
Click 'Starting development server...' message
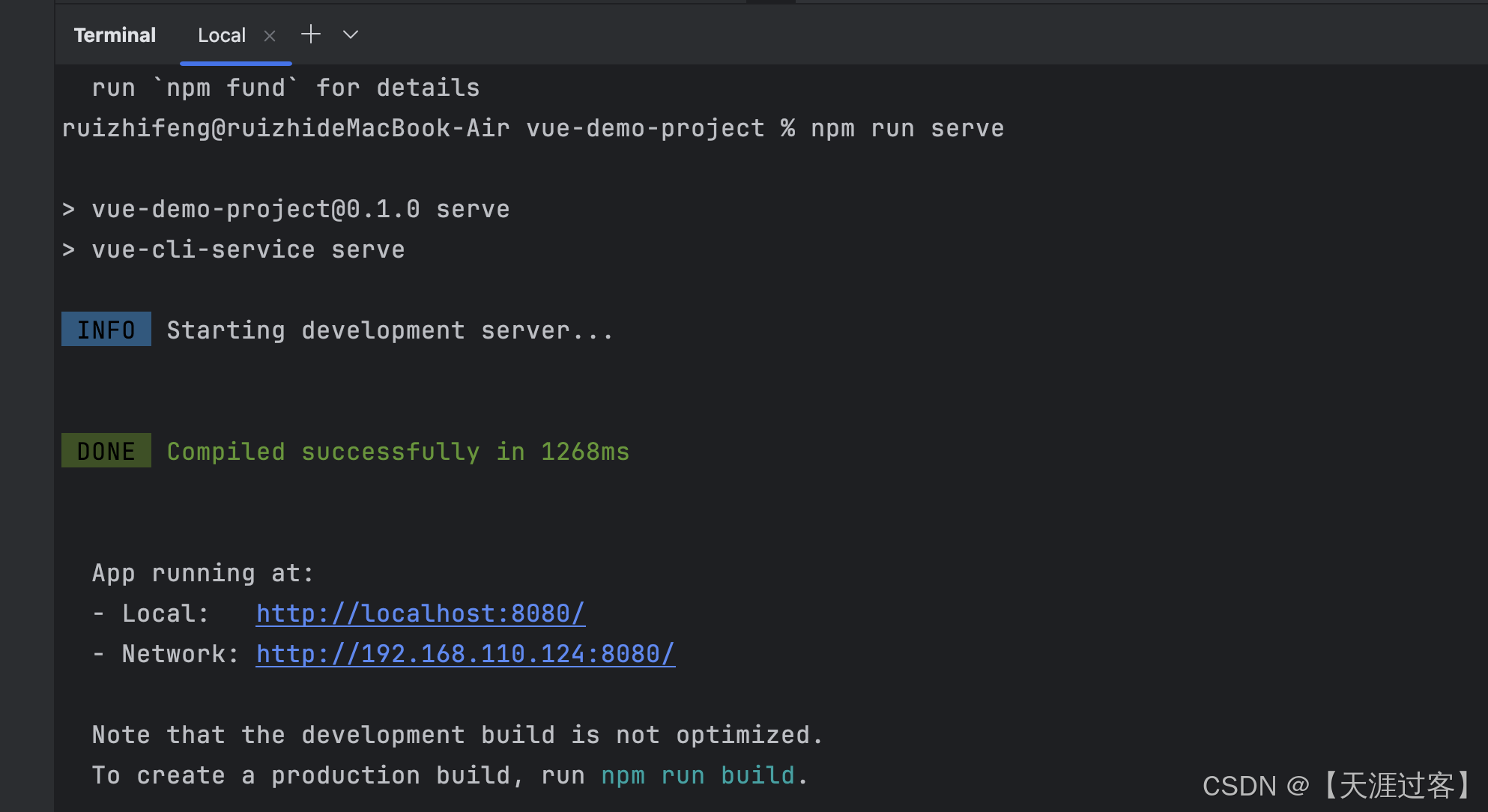(390, 330)
